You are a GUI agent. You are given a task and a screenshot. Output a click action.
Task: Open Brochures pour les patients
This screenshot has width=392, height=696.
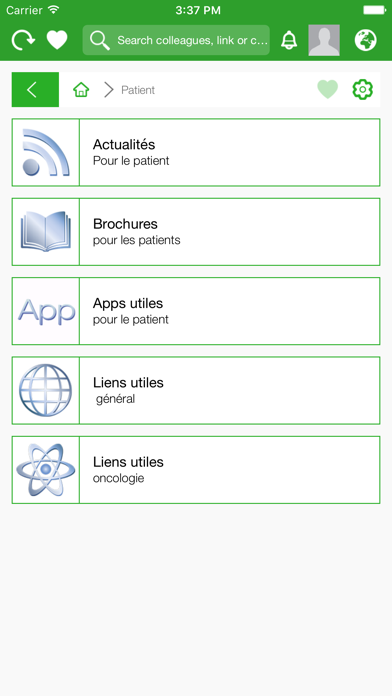tap(196, 232)
